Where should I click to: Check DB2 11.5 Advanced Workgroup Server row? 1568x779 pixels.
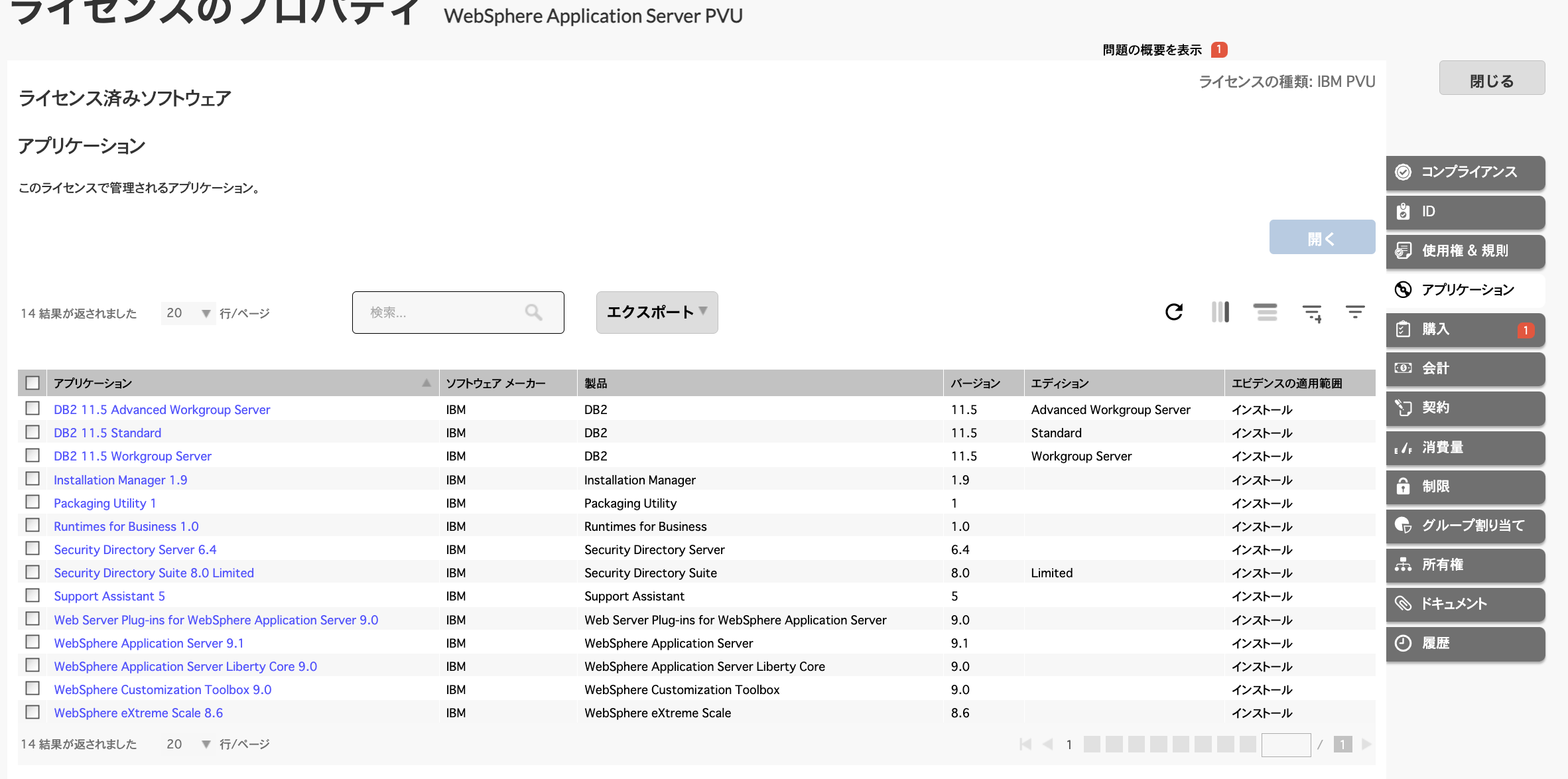[33, 408]
